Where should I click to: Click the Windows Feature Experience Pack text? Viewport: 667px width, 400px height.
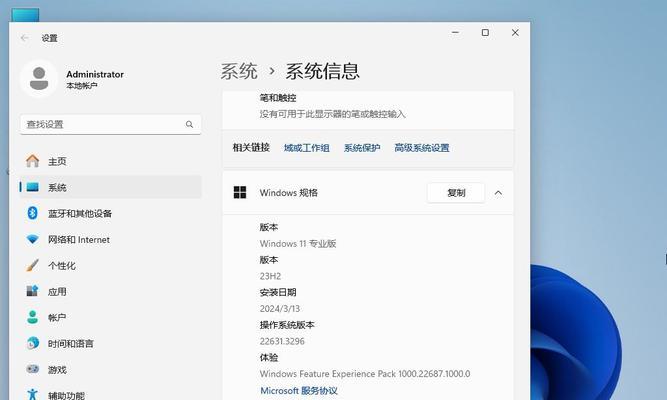tap(365, 374)
